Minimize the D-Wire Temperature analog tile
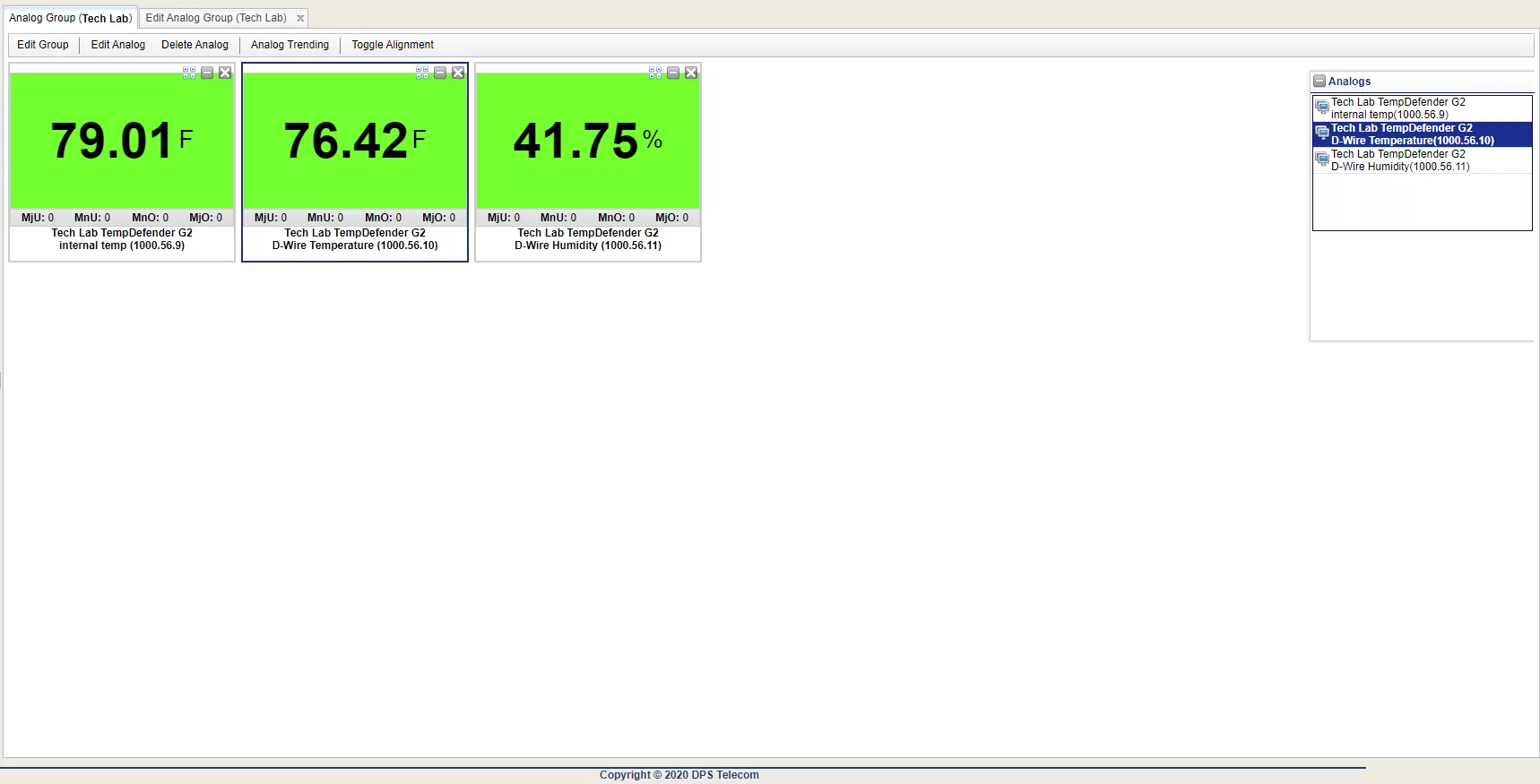The width and height of the screenshot is (1540, 784). click(x=440, y=73)
